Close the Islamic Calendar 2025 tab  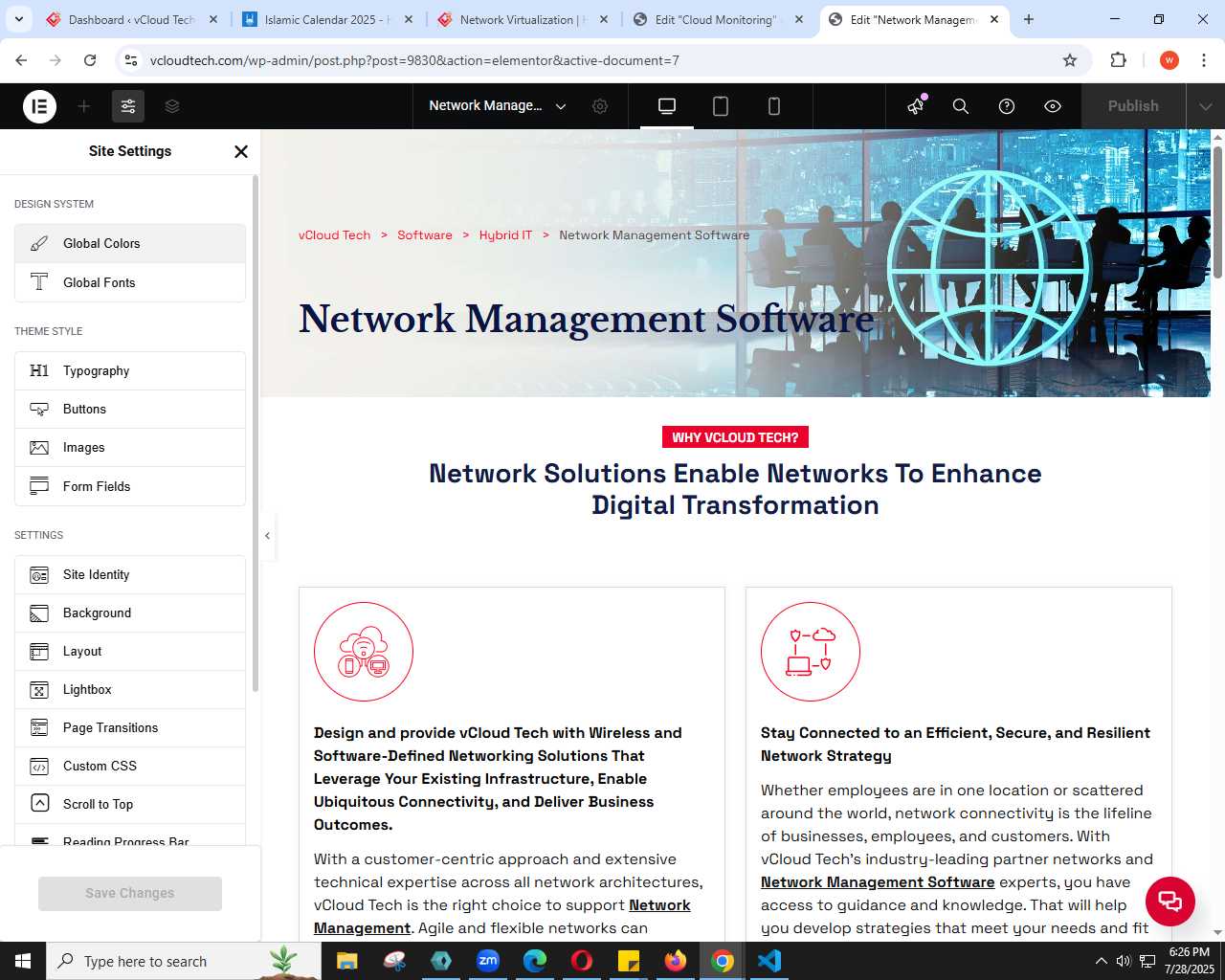(x=409, y=19)
